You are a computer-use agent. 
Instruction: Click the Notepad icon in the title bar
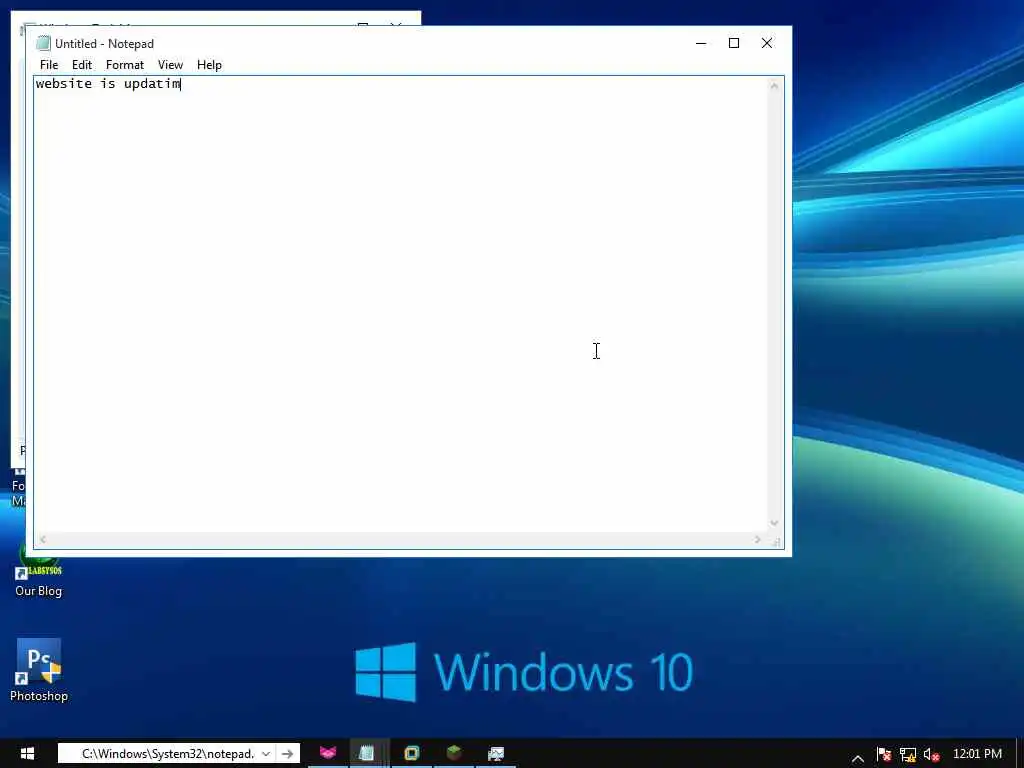point(43,44)
